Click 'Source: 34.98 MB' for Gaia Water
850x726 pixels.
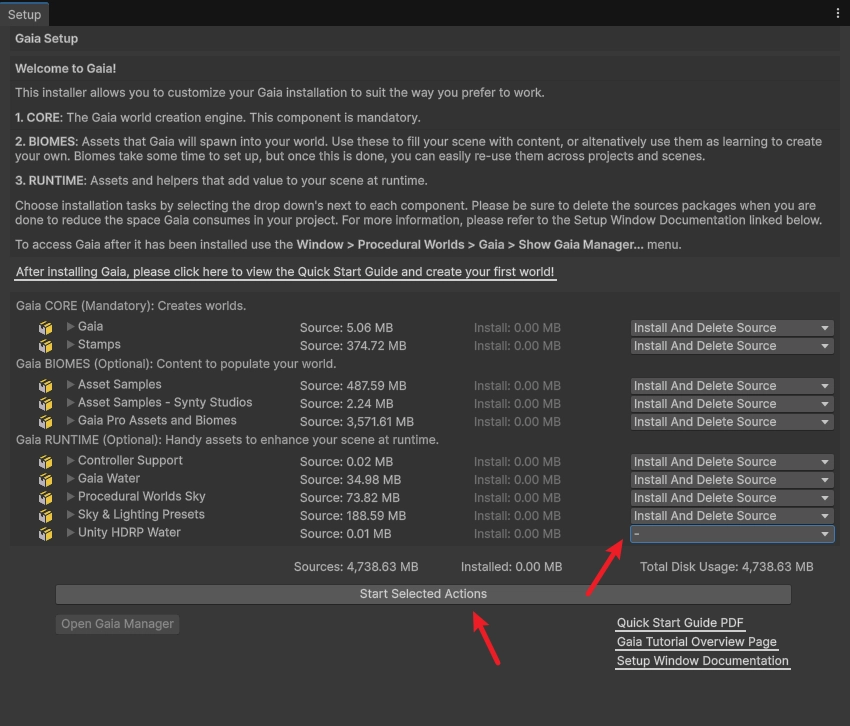(x=350, y=479)
